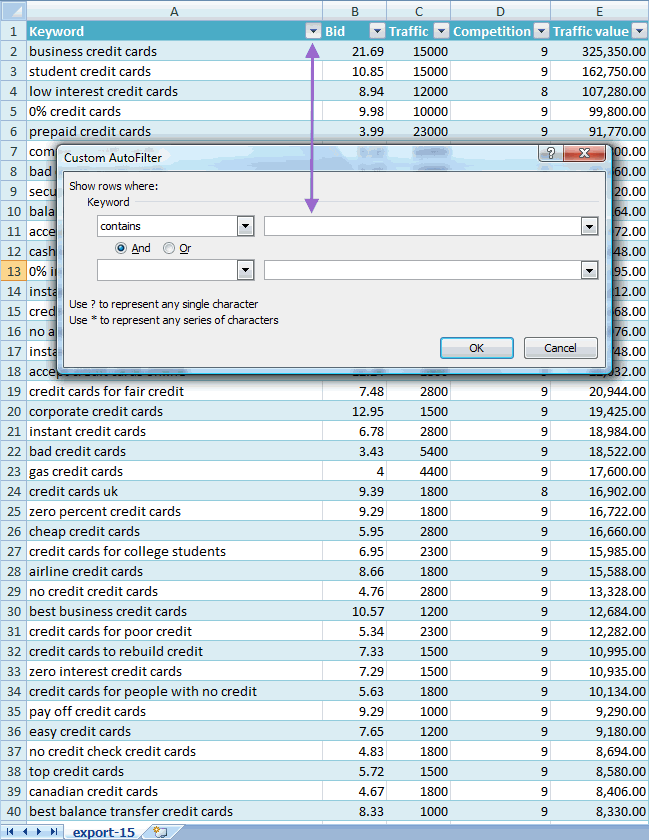Click cell 'credit cards uk'

pyautogui.click(x=174, y=491)
